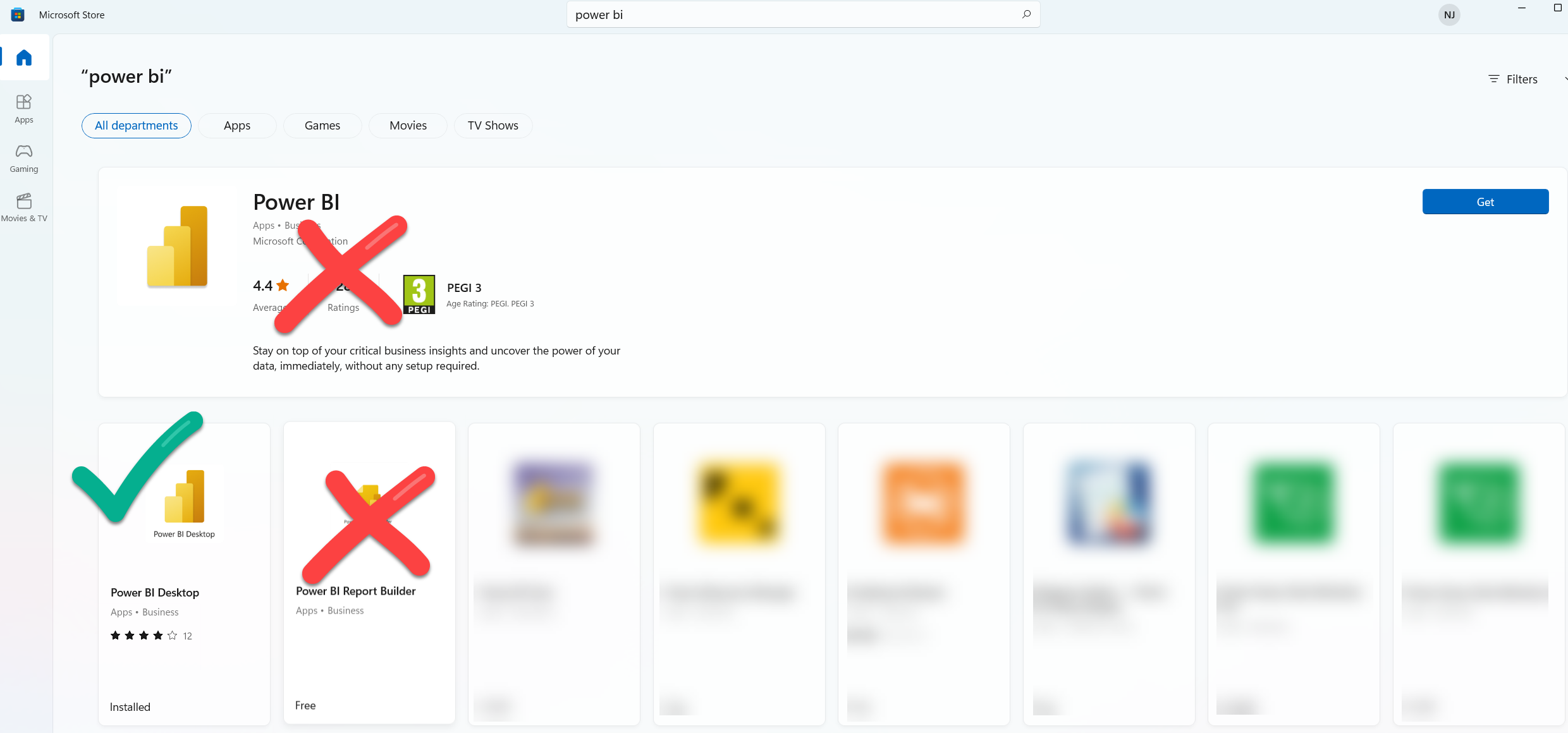
Task: Maximize the Microsoft Store window
Action: [1557, 8]
